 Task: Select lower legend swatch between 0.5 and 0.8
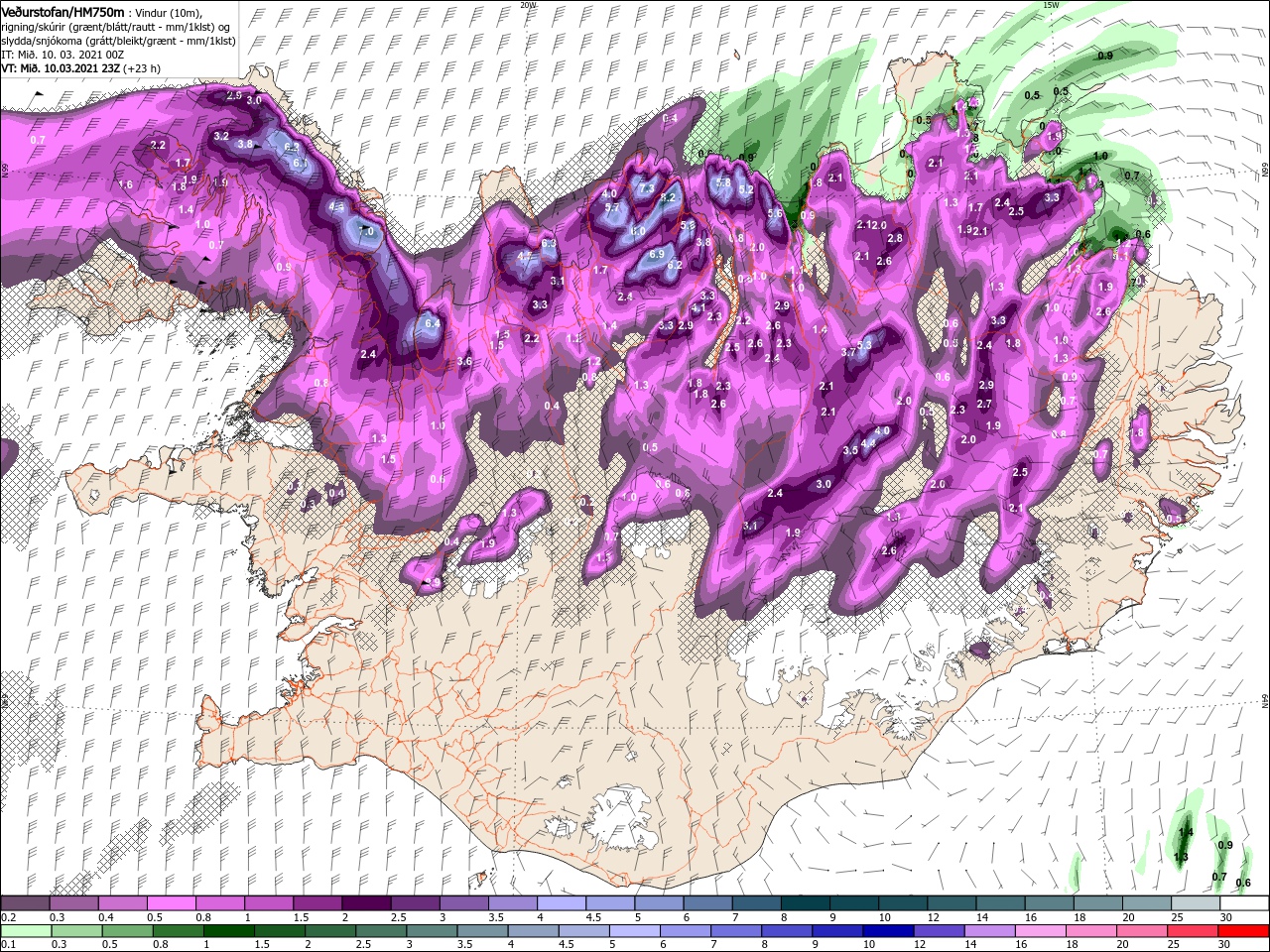coord(127,930)
